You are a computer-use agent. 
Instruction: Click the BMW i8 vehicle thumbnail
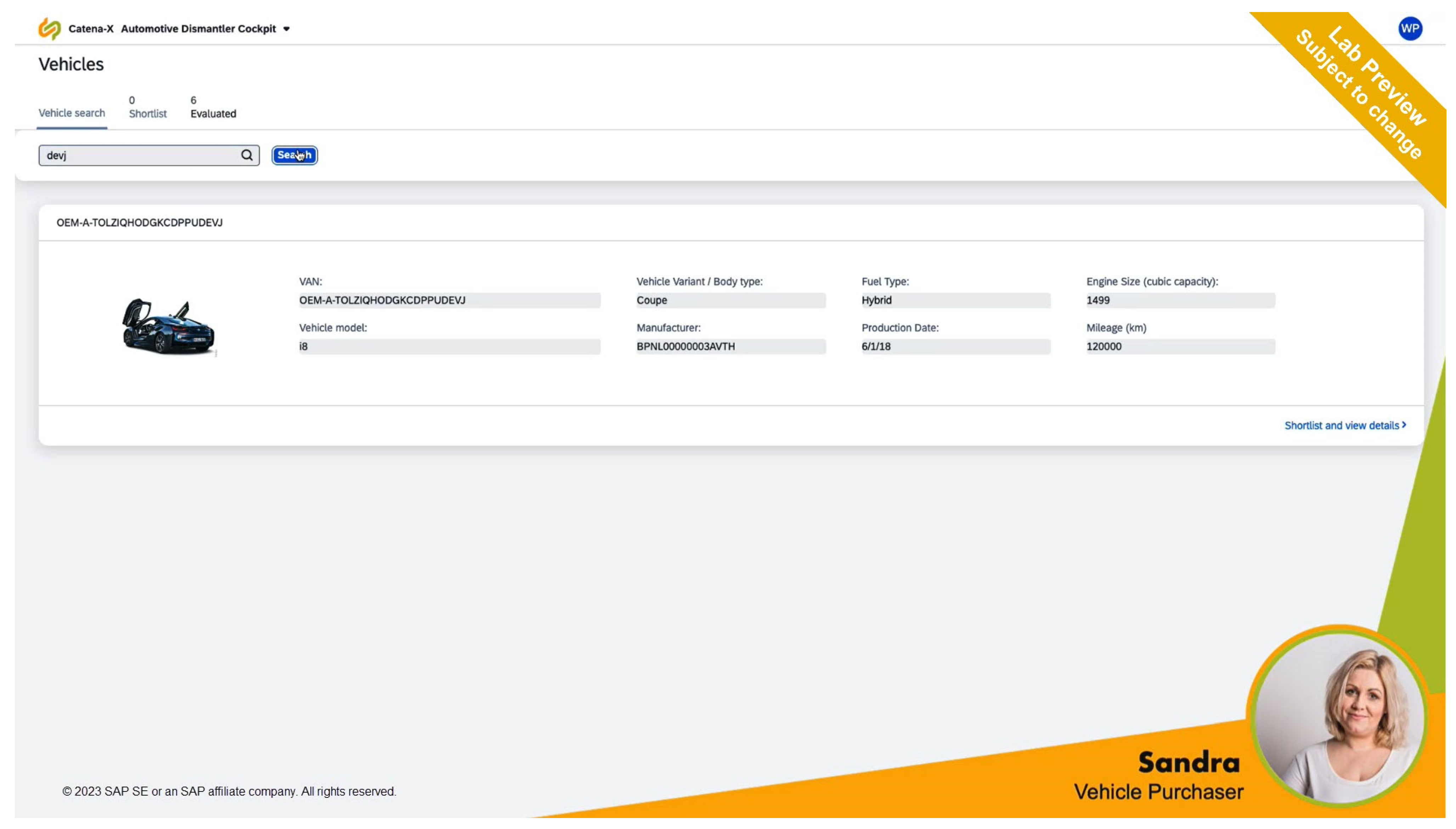pos(168,326)
